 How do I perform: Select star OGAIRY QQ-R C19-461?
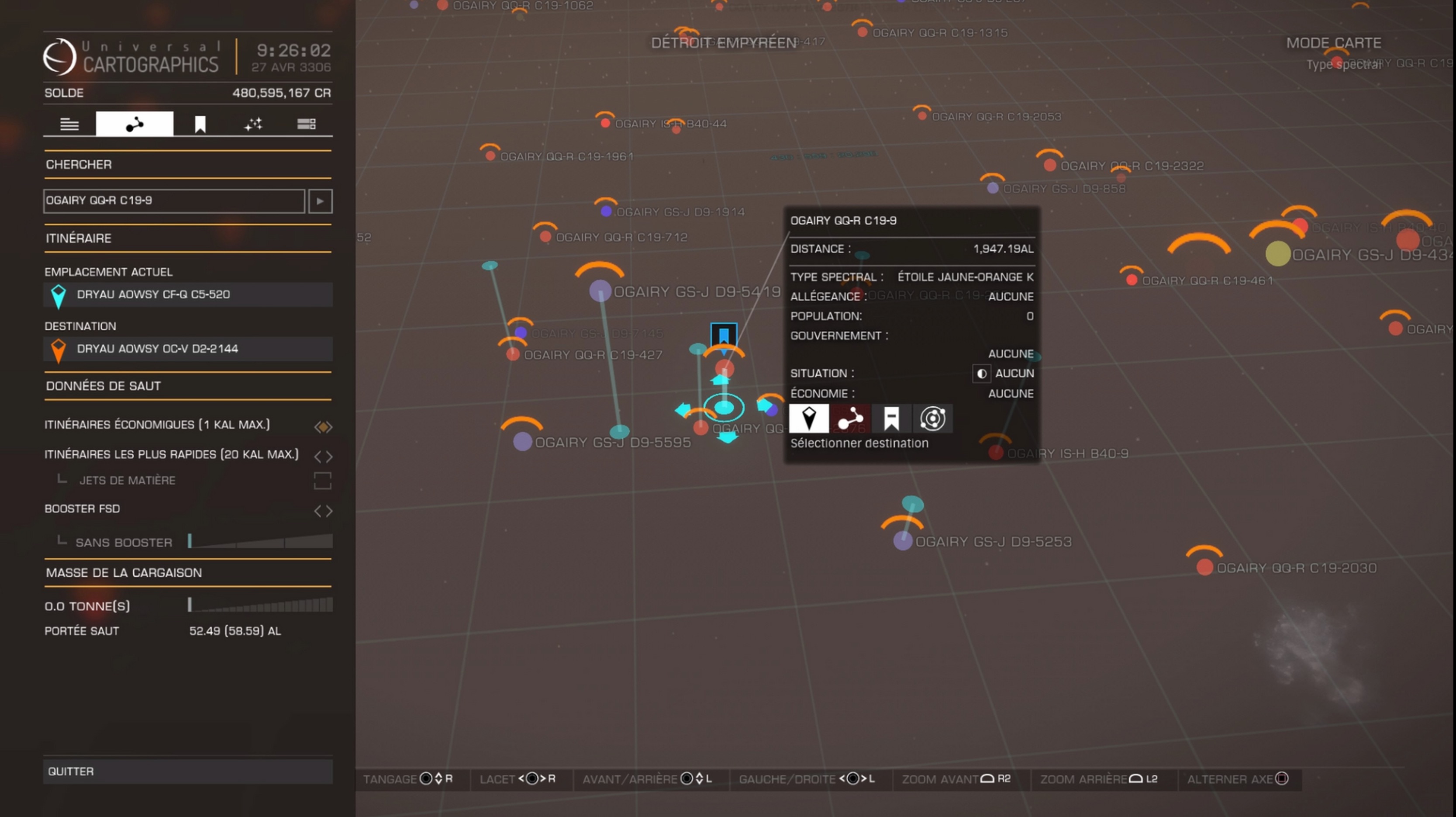[1132, 280]
